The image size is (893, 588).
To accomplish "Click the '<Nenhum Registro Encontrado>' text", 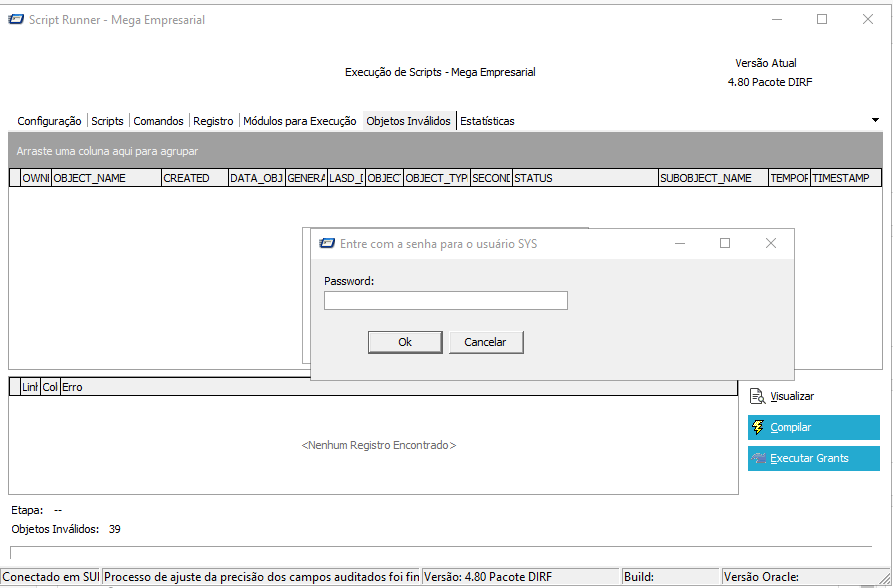I will (x=379, y=445).
